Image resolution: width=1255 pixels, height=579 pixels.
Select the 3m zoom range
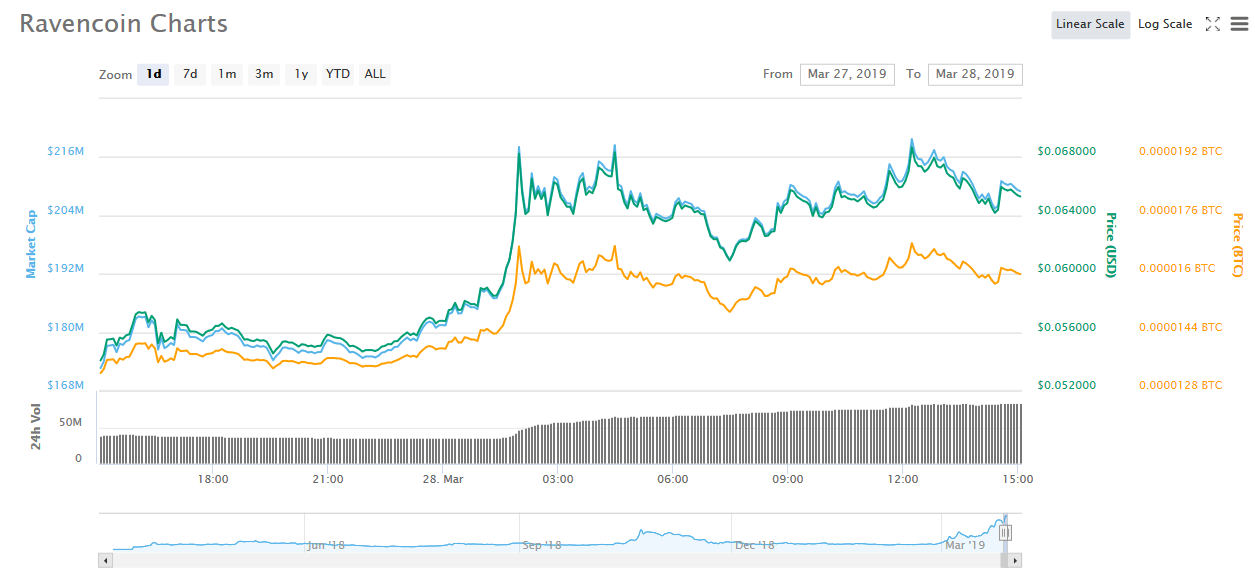coord(264,74)
